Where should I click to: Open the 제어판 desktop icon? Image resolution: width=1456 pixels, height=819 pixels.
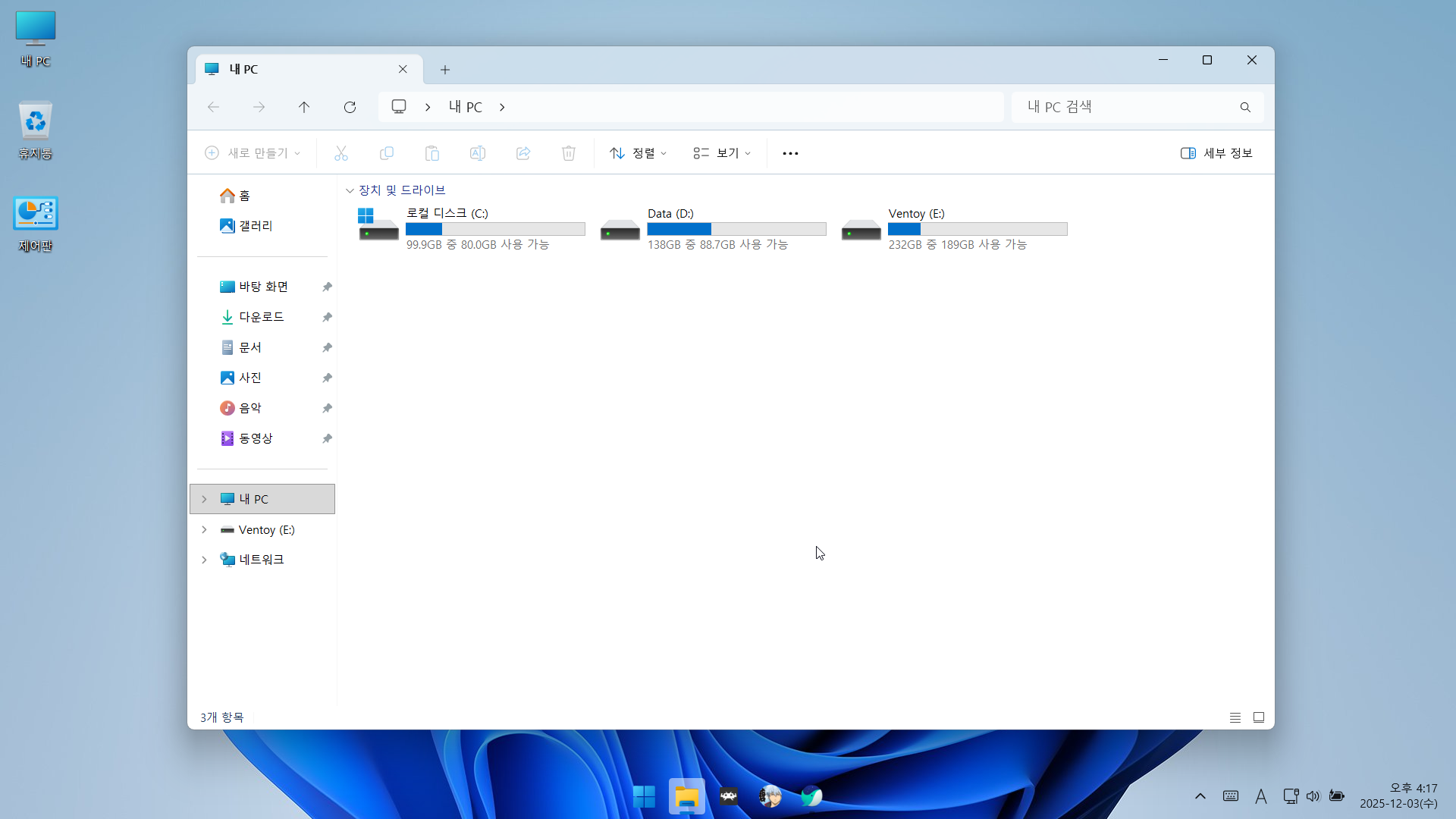pos(36,224)
